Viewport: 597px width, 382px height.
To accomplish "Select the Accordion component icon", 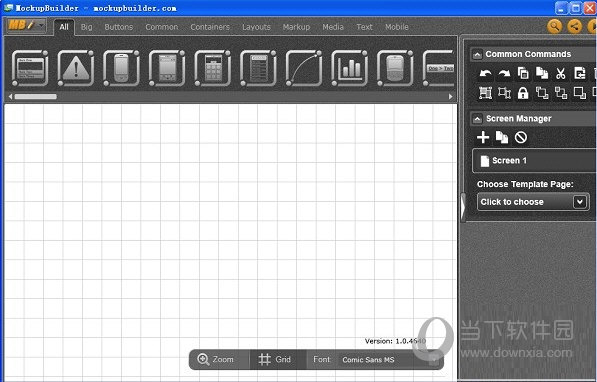I will 30,68.
